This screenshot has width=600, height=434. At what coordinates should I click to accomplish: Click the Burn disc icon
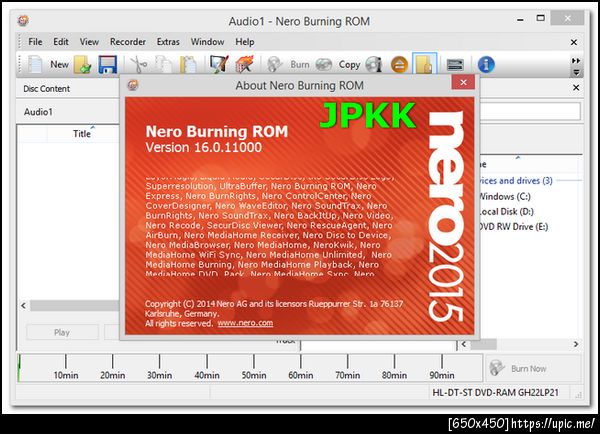(274, 64)
